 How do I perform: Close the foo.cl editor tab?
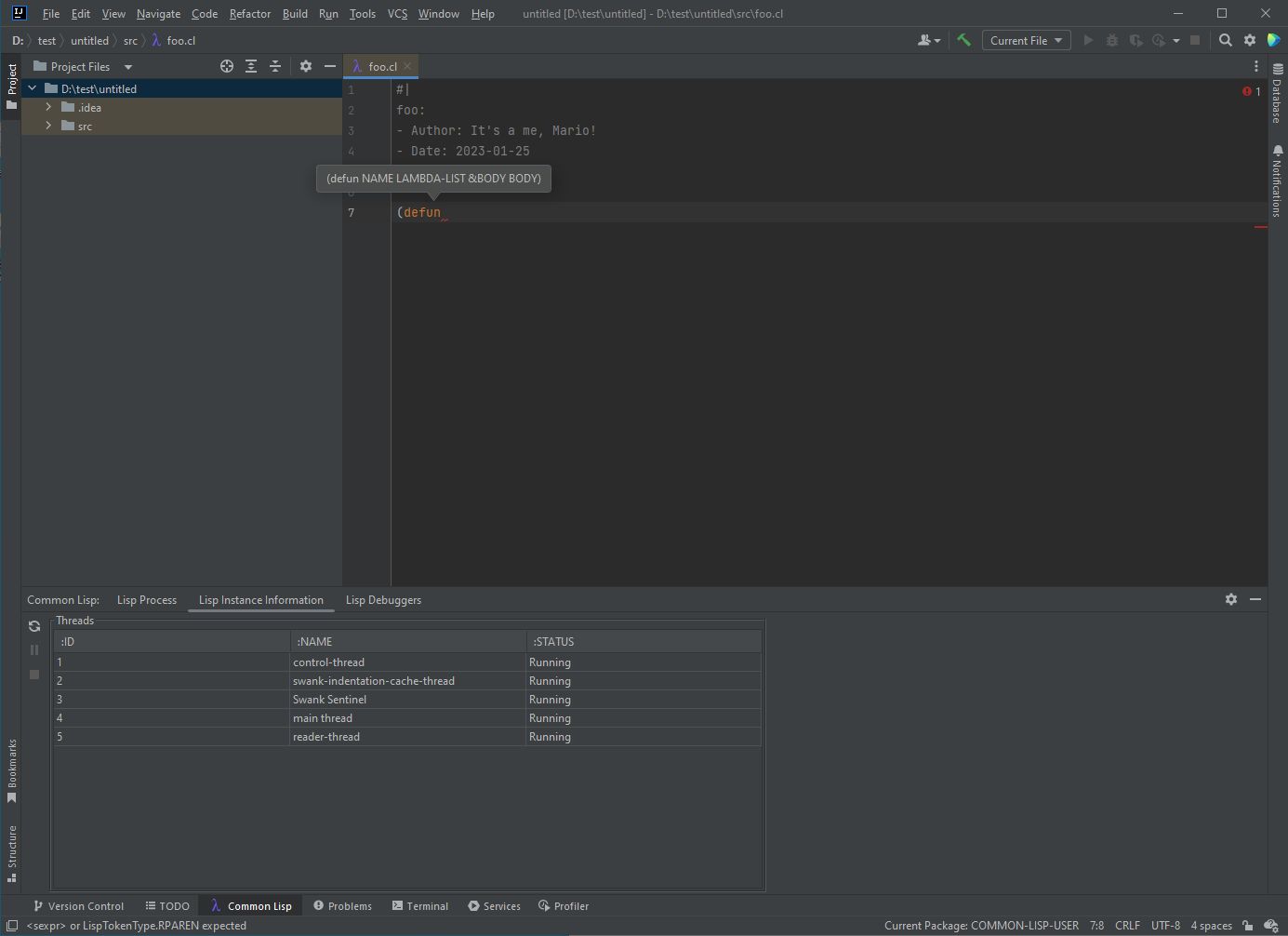click(x=407, y=66)
